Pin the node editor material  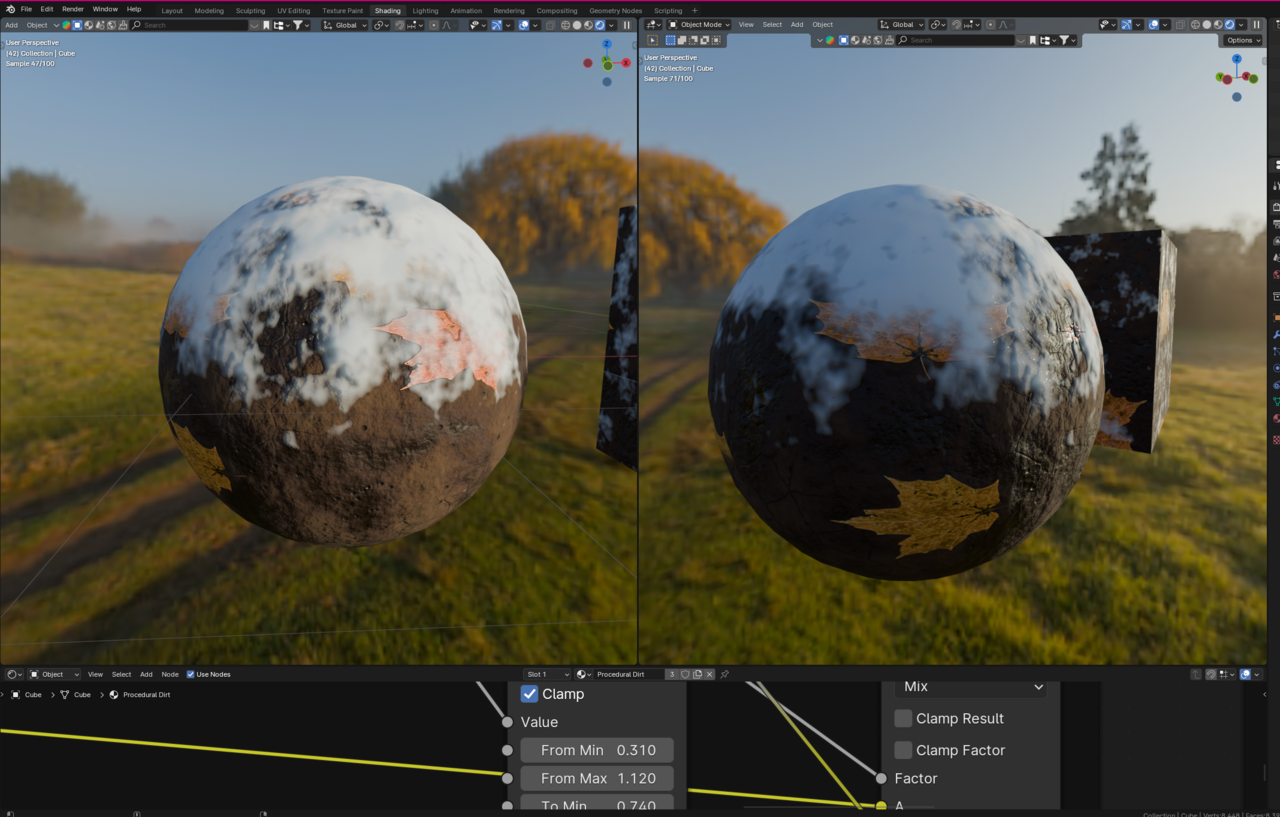coord(725,675)
